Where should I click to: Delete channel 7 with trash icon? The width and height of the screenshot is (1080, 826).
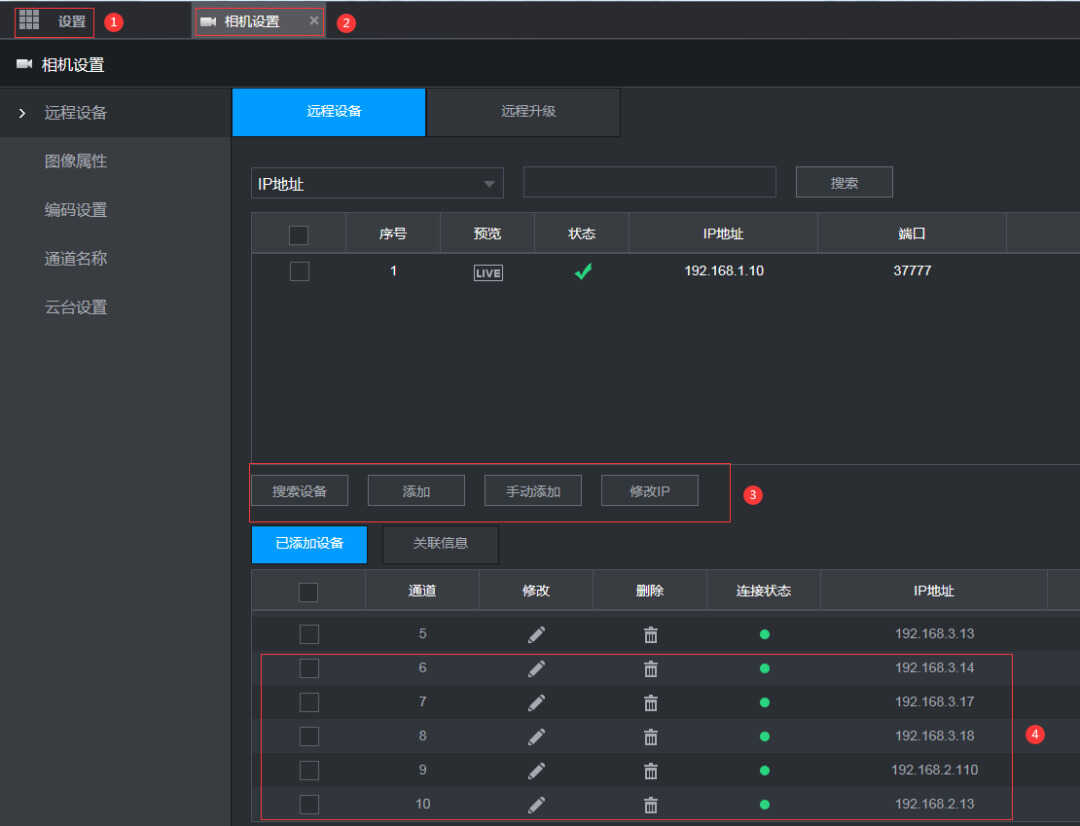(x=650, y=703)
